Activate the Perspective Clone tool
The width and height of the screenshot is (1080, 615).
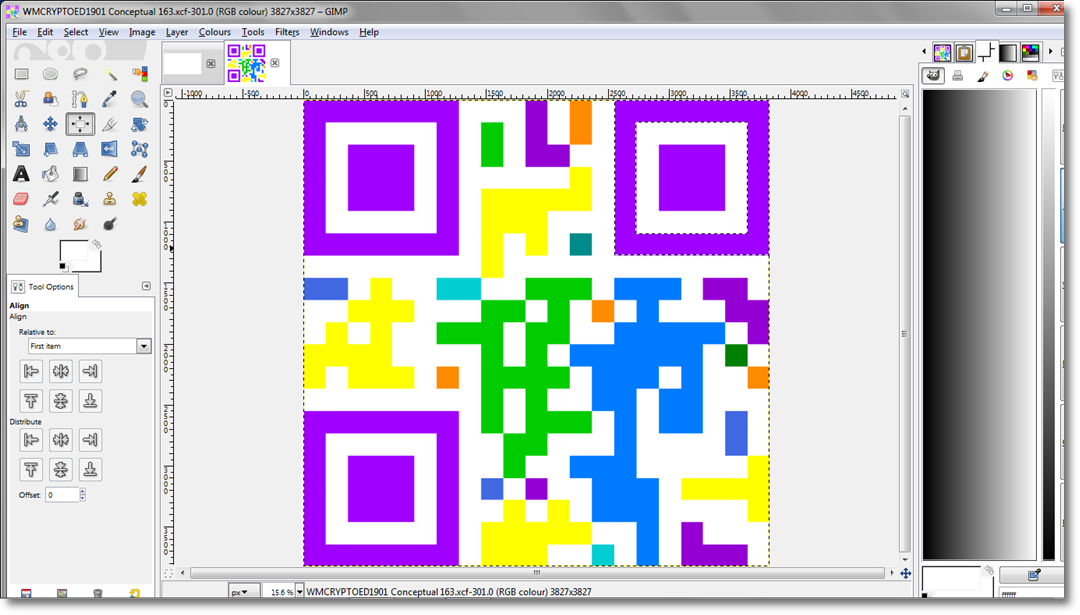point(21,224)
